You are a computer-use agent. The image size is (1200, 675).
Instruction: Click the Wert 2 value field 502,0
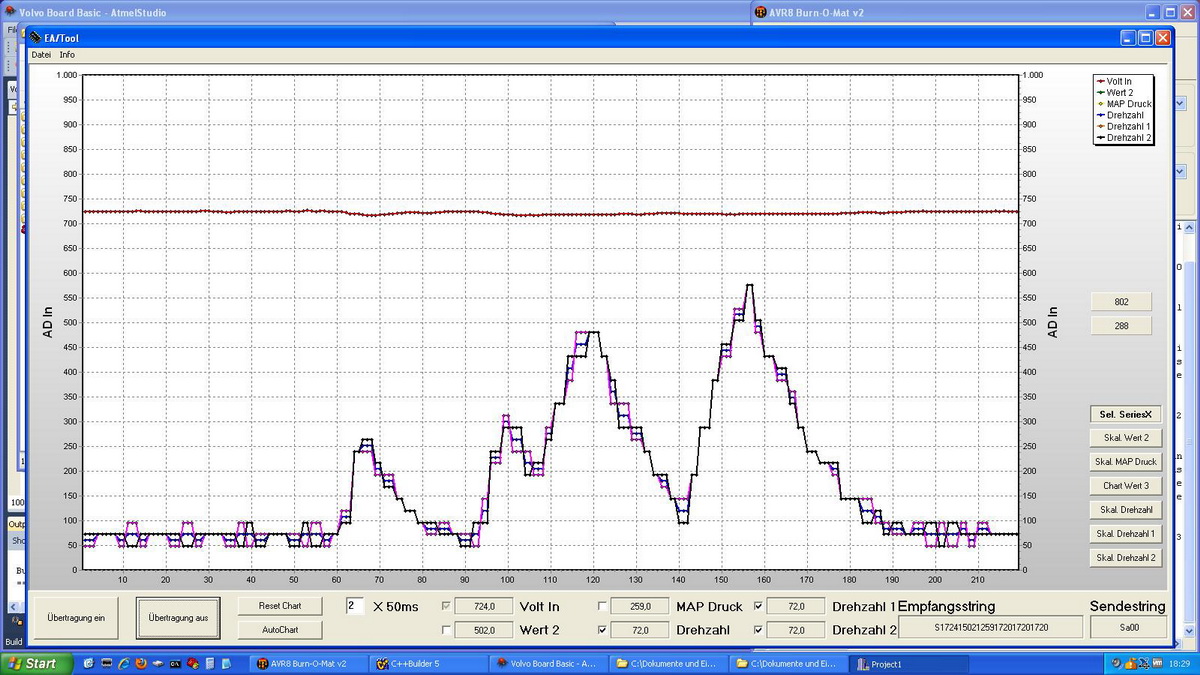(484, 630)
